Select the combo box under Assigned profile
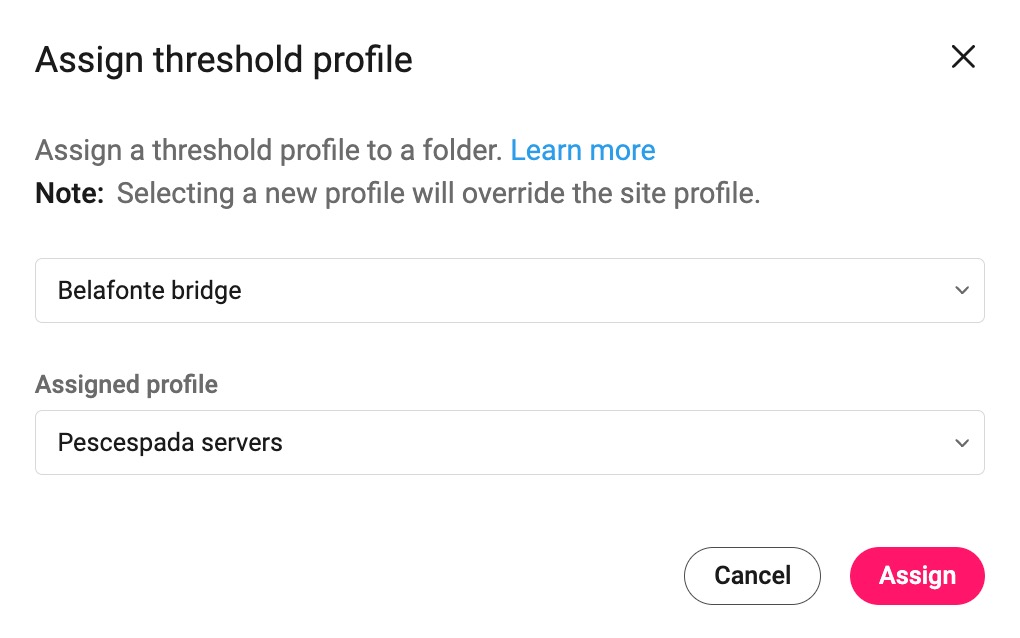Screen dimensions: 1020x638 [509, 443]
